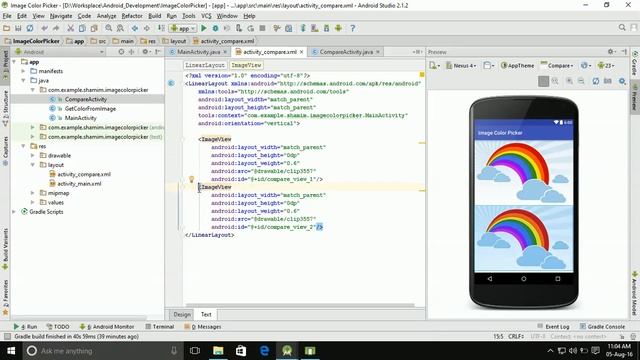The height and width of the screenshot is (360, 640).
Task: Open the Refactor menu
Action: 132,16
